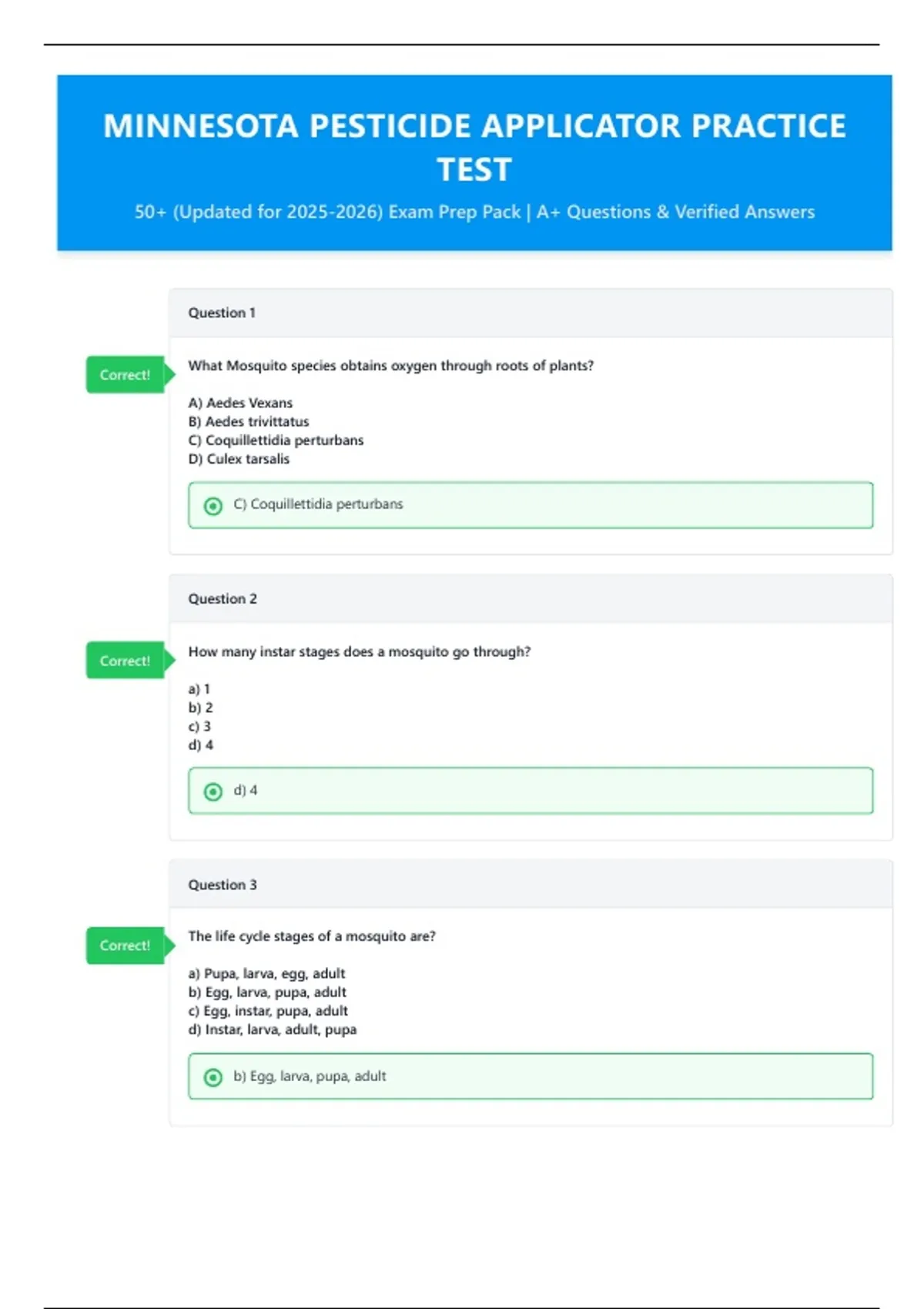This screenshot has width=924, height=1309.
Task: Select the radio icon beside d) 4
Action: (213, 792)
